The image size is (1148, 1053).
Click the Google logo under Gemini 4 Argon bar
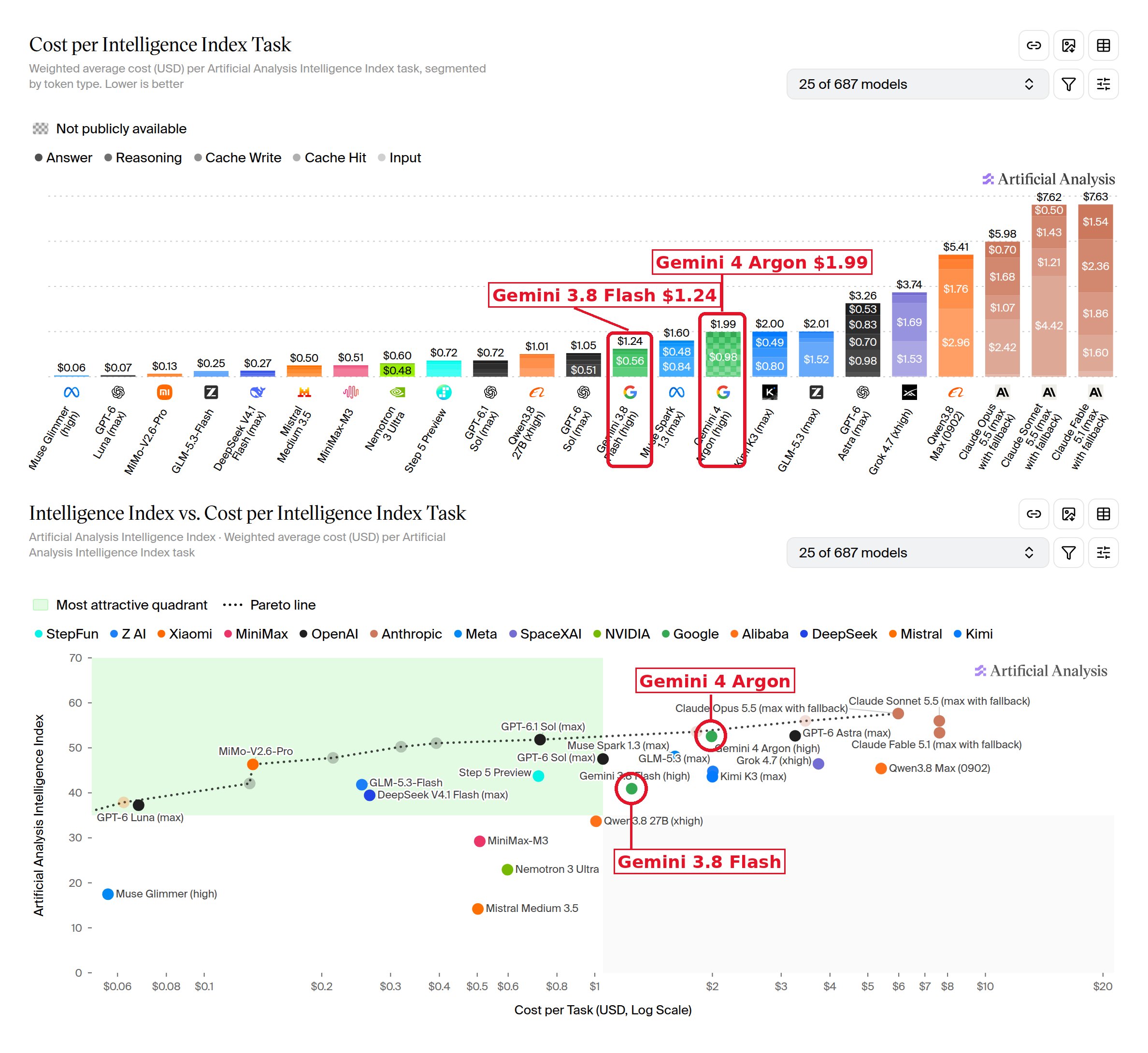[x=723, y=392]
